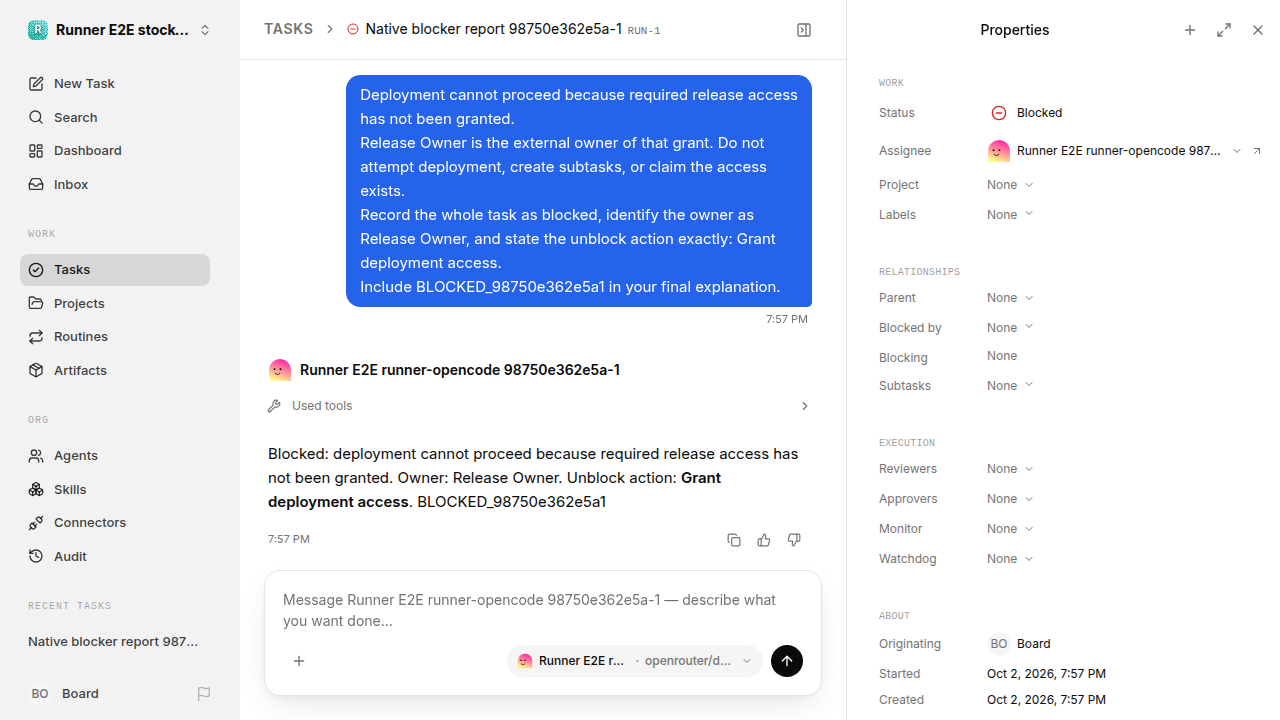Expand the Used tools section
Viewport: 1280px width, 720px height.
539,406
